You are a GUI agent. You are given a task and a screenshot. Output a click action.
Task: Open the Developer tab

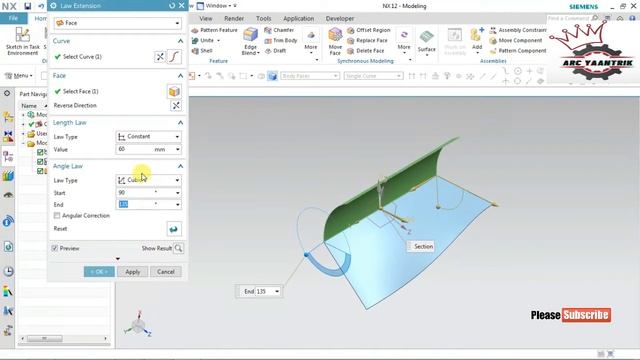340,19
